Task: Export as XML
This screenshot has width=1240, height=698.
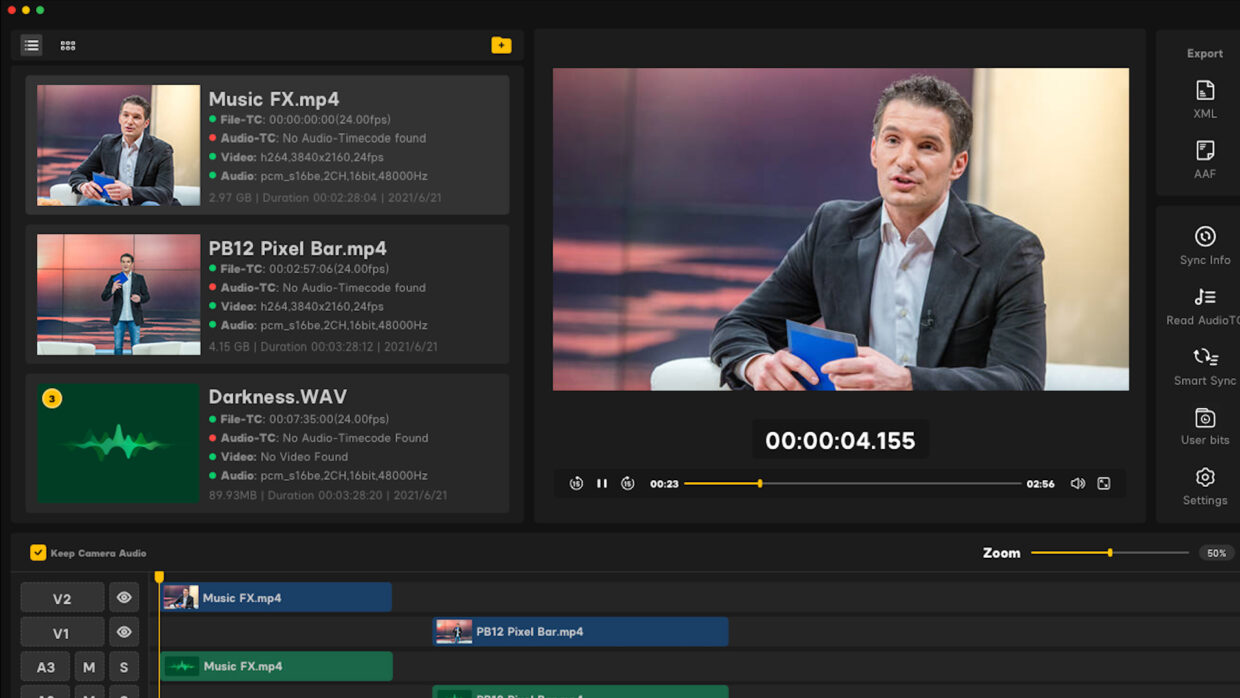Action: pos(1205,99)
